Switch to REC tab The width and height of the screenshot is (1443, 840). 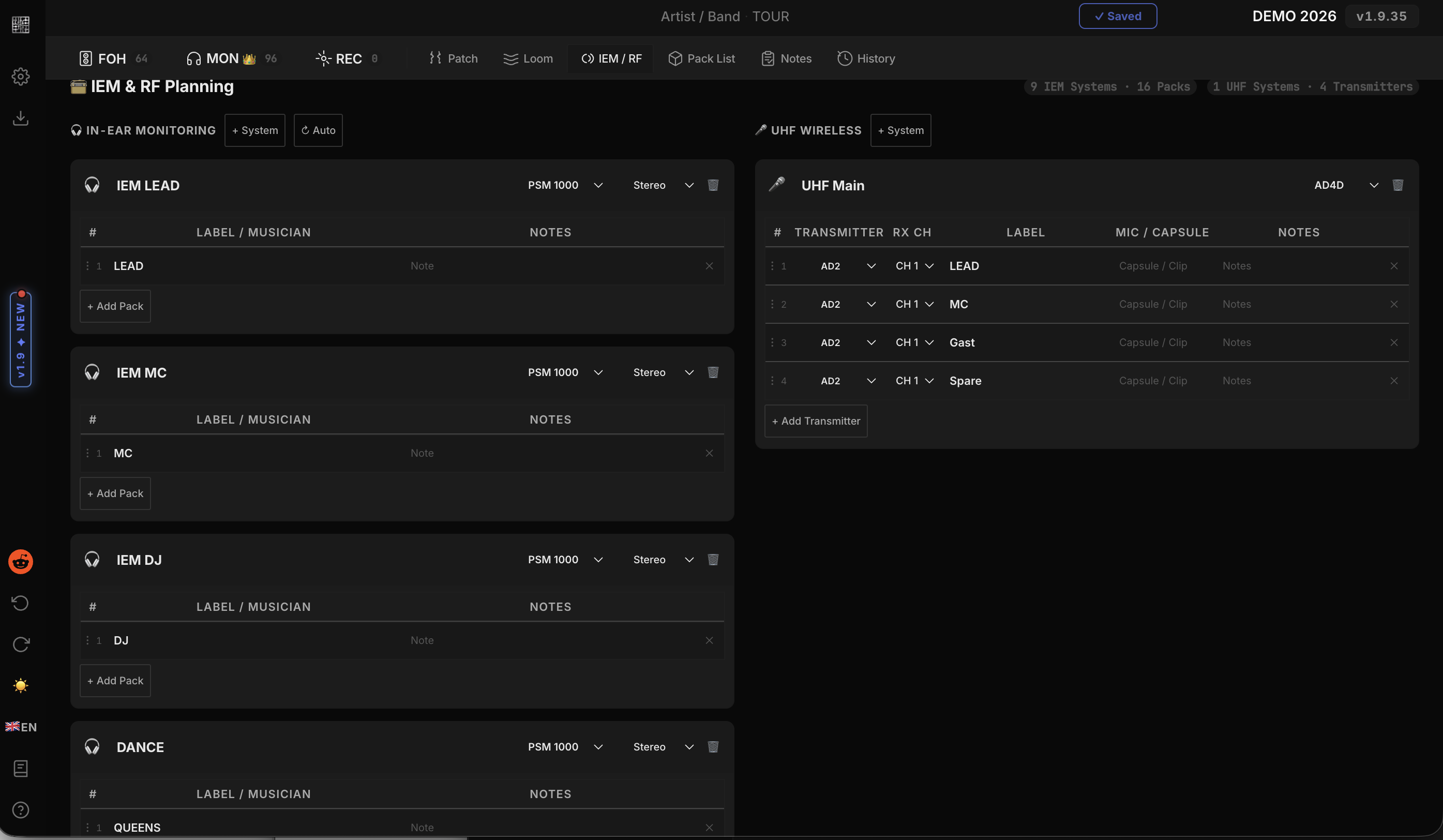[347, 58]
